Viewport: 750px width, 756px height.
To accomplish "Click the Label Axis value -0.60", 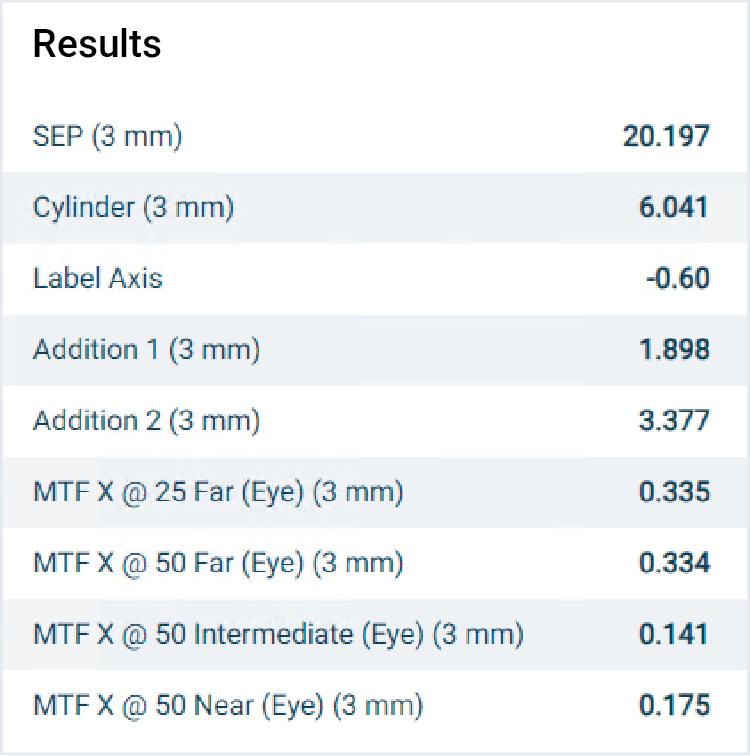I will point(677,279).
